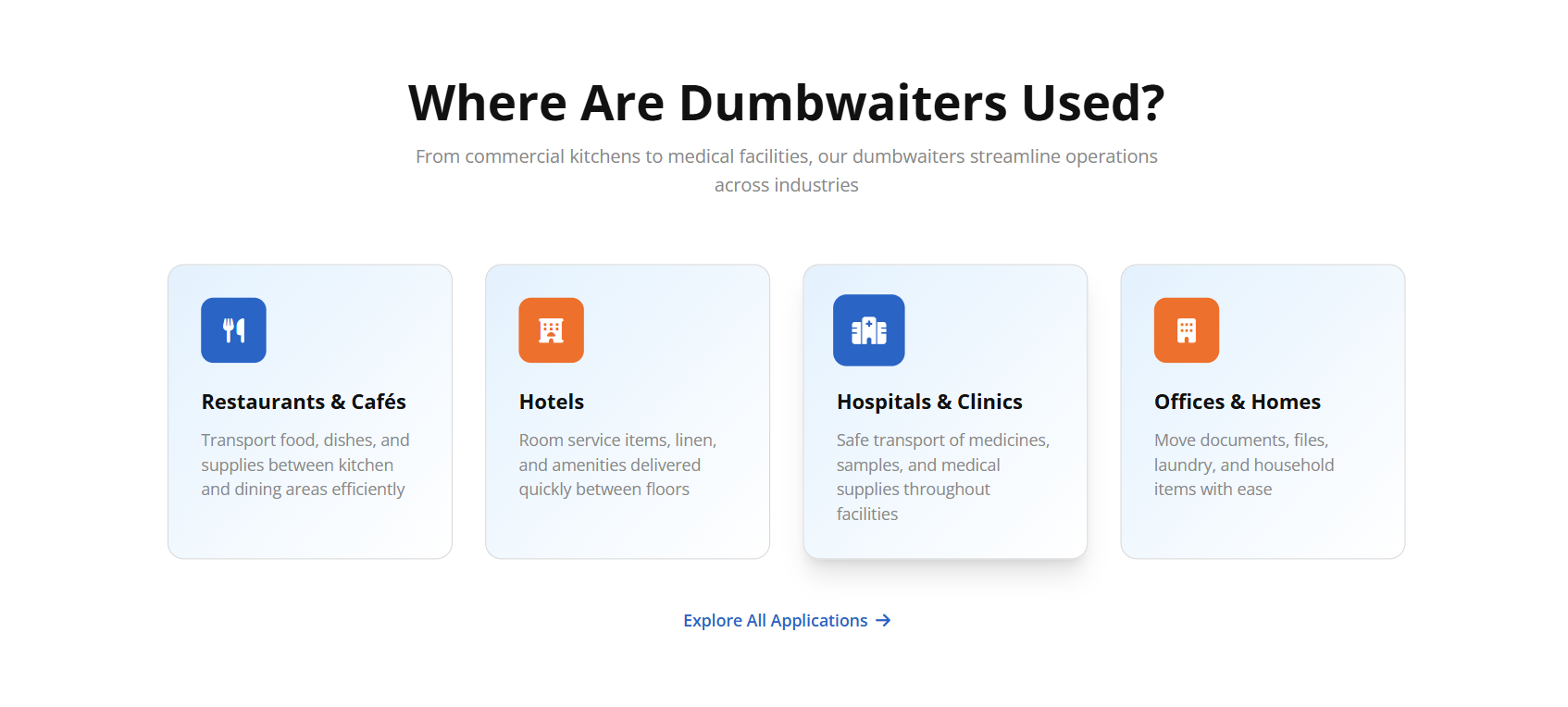Image resolution: width=1568 pixels, height=707 pixels.
Task: Click the blue hospital icon
Action: (x=868, y=330)
